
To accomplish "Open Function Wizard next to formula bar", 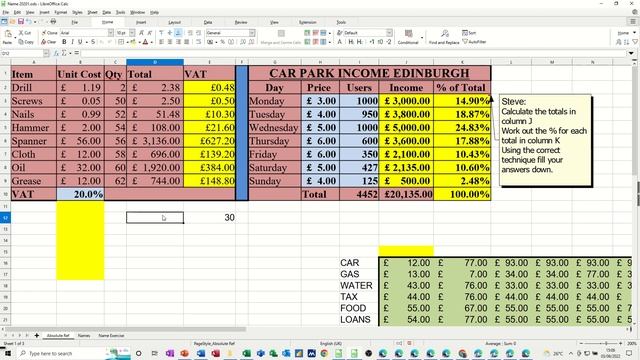I will 56,53.
